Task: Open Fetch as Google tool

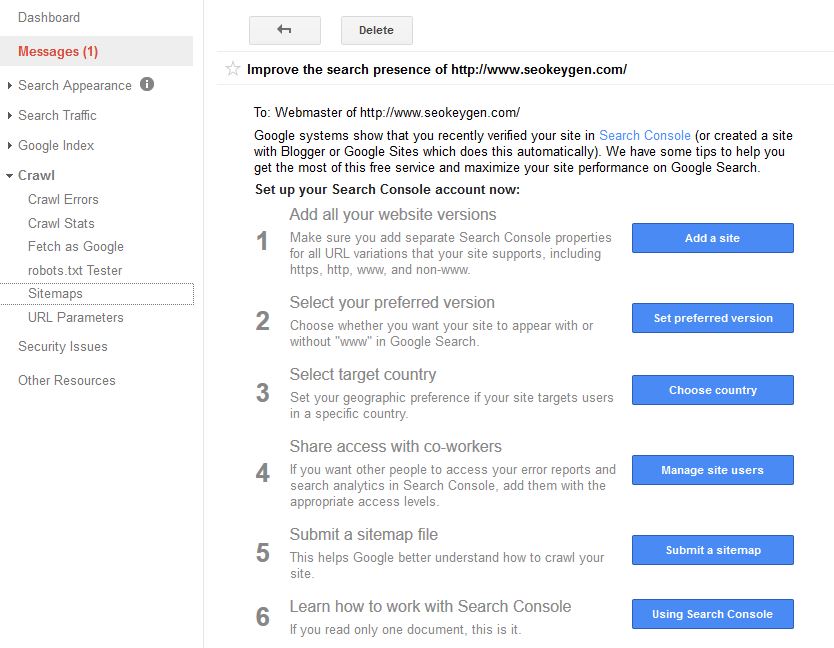Action: [76, 247]
